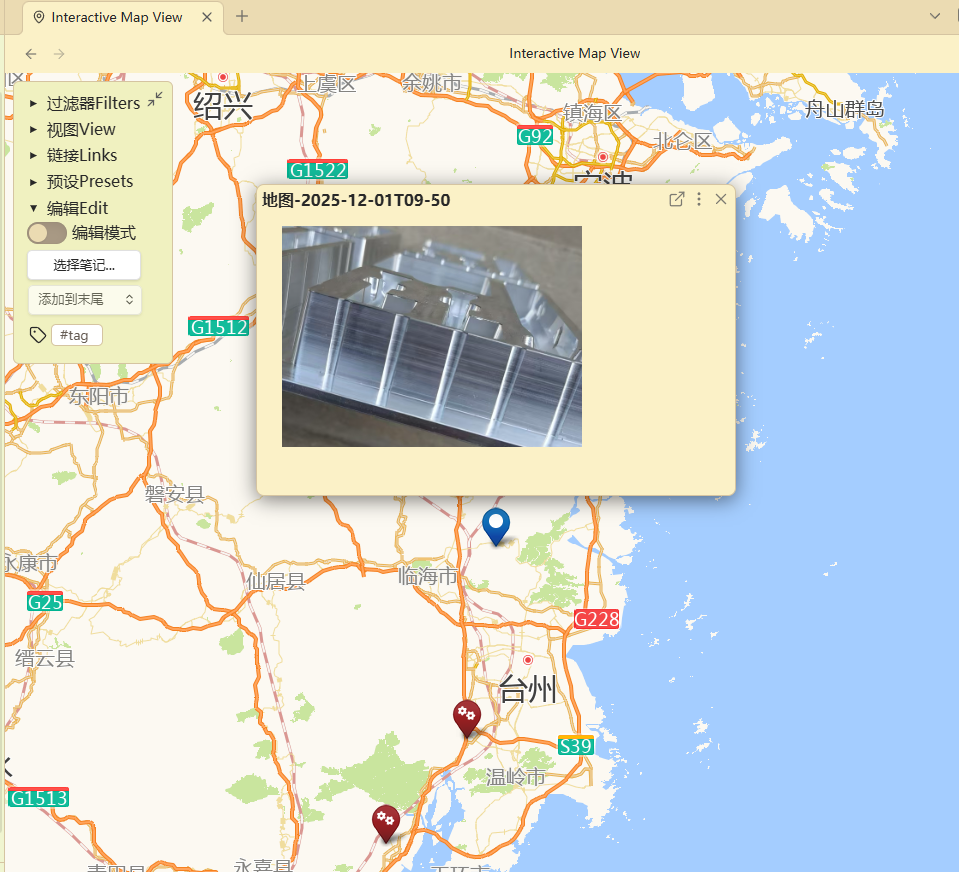Toggle the 编辑模式 edit mode switch
The width and height of the screenshot is (959, 872).
47,233
